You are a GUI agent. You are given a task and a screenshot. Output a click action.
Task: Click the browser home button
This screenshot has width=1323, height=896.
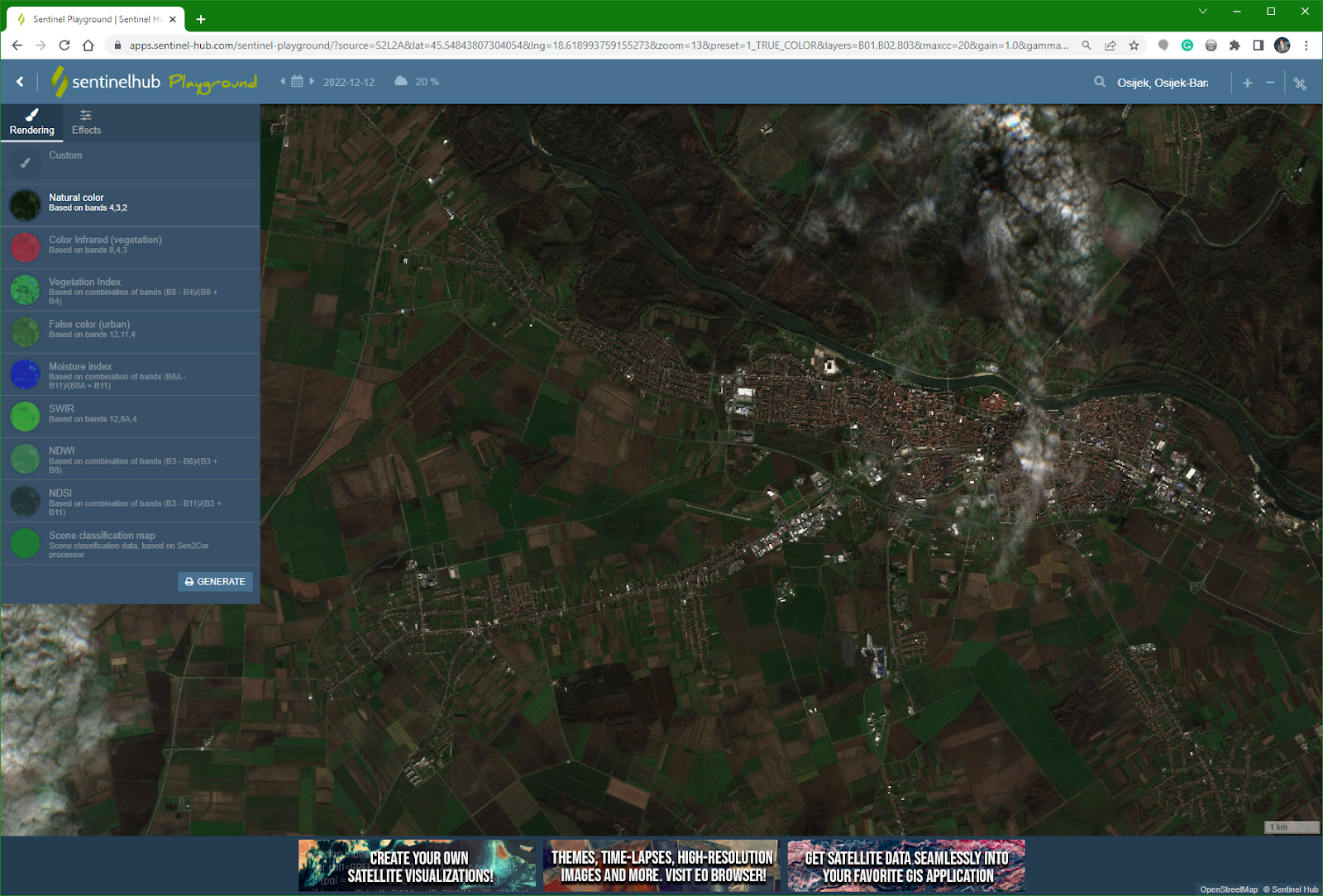pyautogui.click(x=88, y=45)
